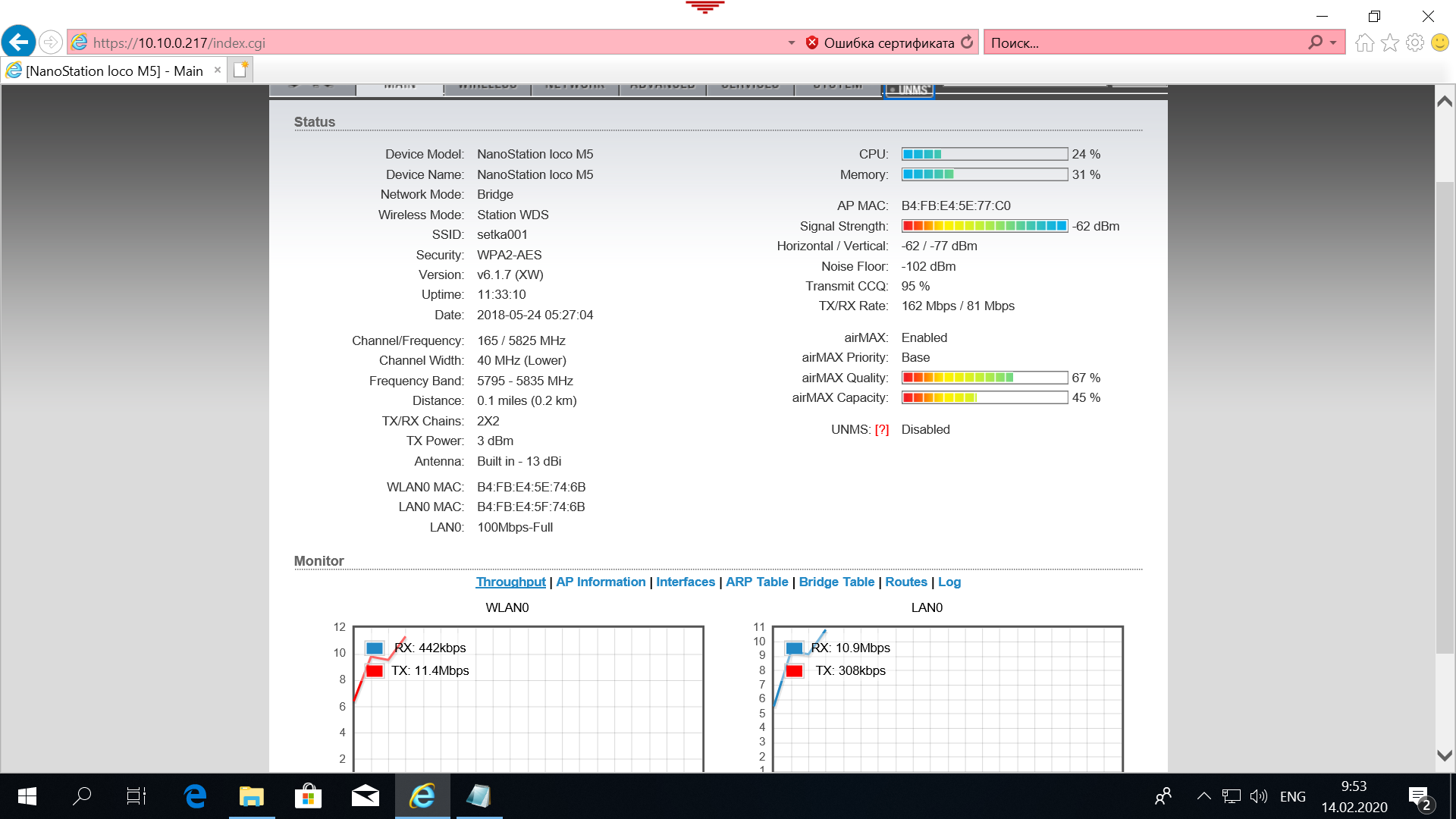This screenshot has height=819, width=1456.
Task: Open taskbar search magnifier
Action: click(81, 796)
